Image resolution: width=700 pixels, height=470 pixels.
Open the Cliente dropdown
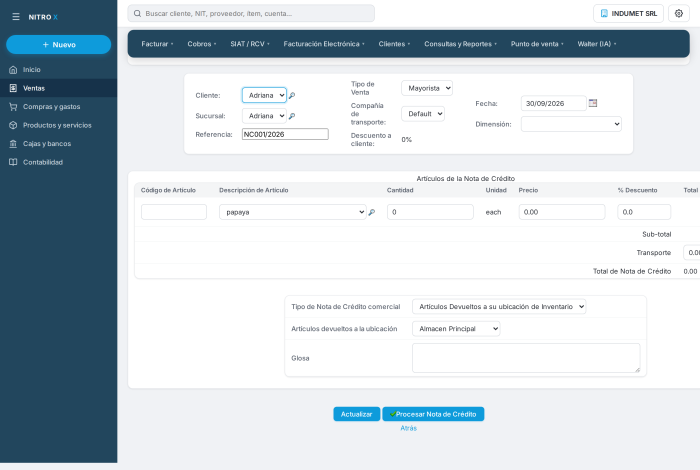[264, 95]
